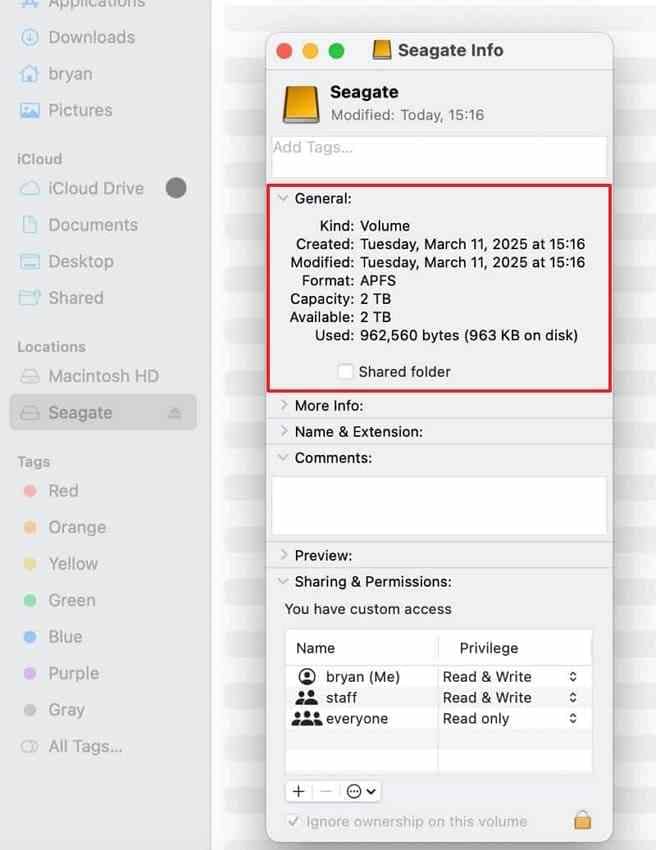Select Macintosh HD under Locations
The width and height of the screenshot is (656, 850).
pyautogui.click(x=104, y=376)
